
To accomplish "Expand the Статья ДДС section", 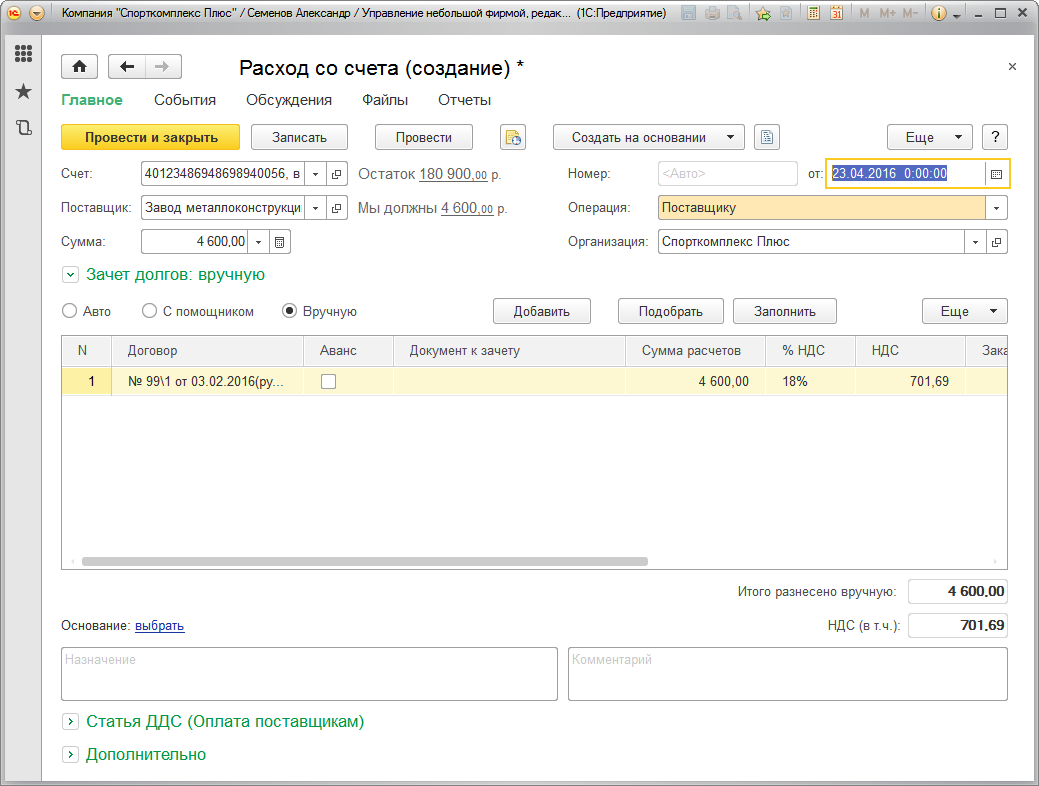I will (70, 721).
